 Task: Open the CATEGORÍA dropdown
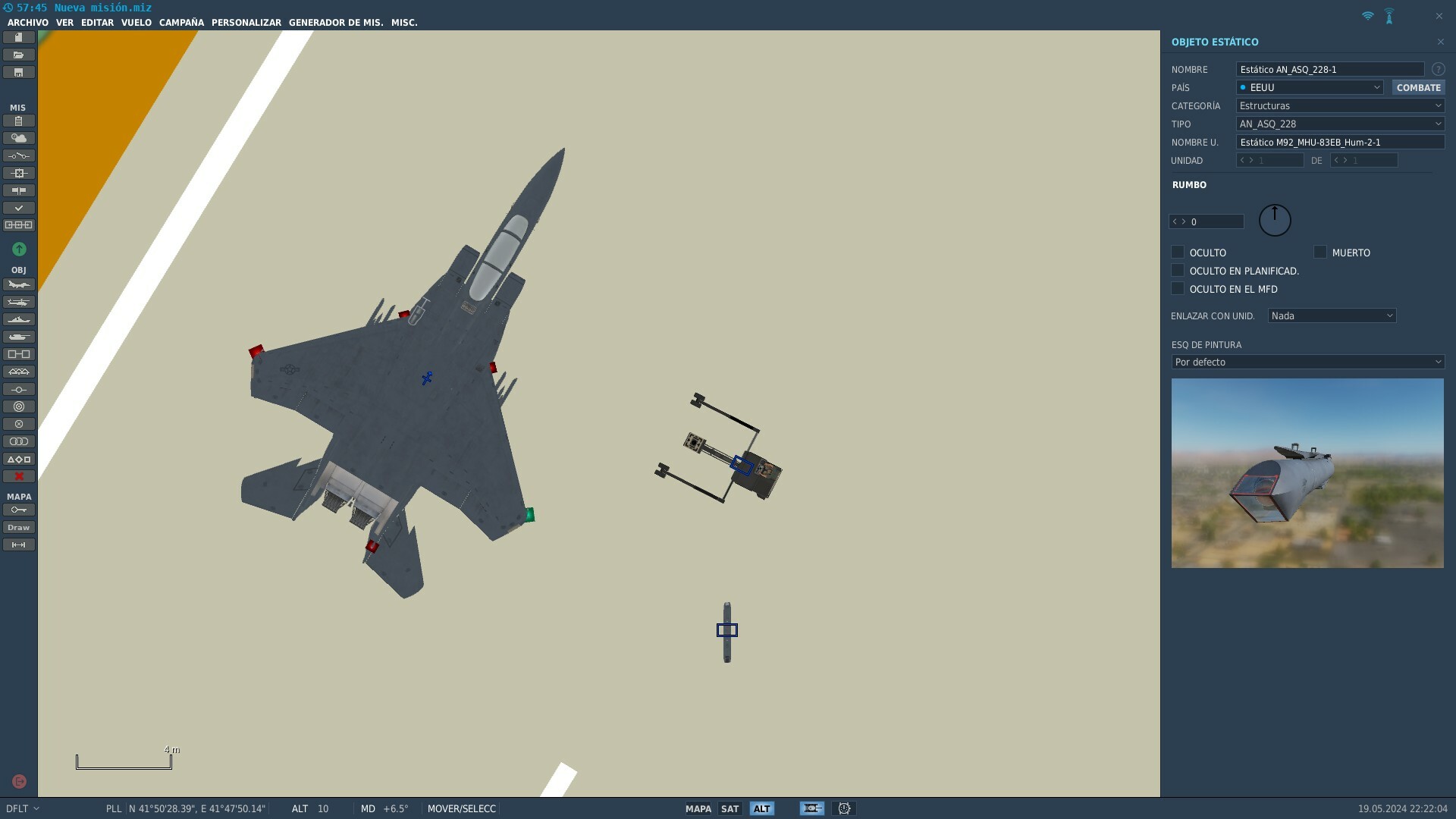[1340, 105]
